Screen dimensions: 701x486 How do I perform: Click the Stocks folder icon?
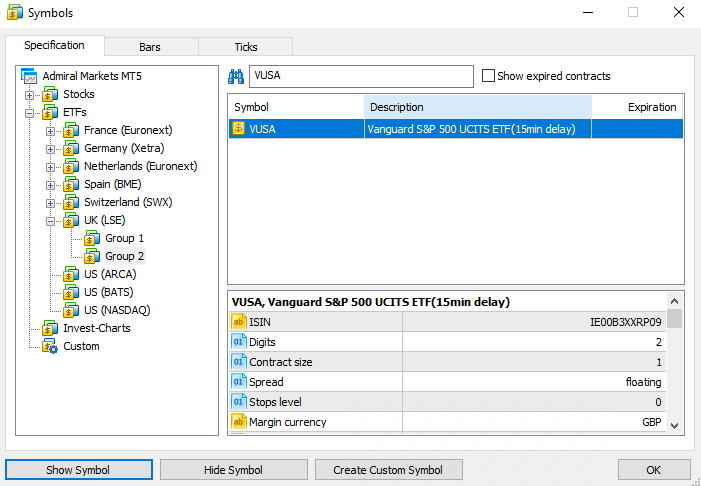pyautogui.click(x=50, y=94)
